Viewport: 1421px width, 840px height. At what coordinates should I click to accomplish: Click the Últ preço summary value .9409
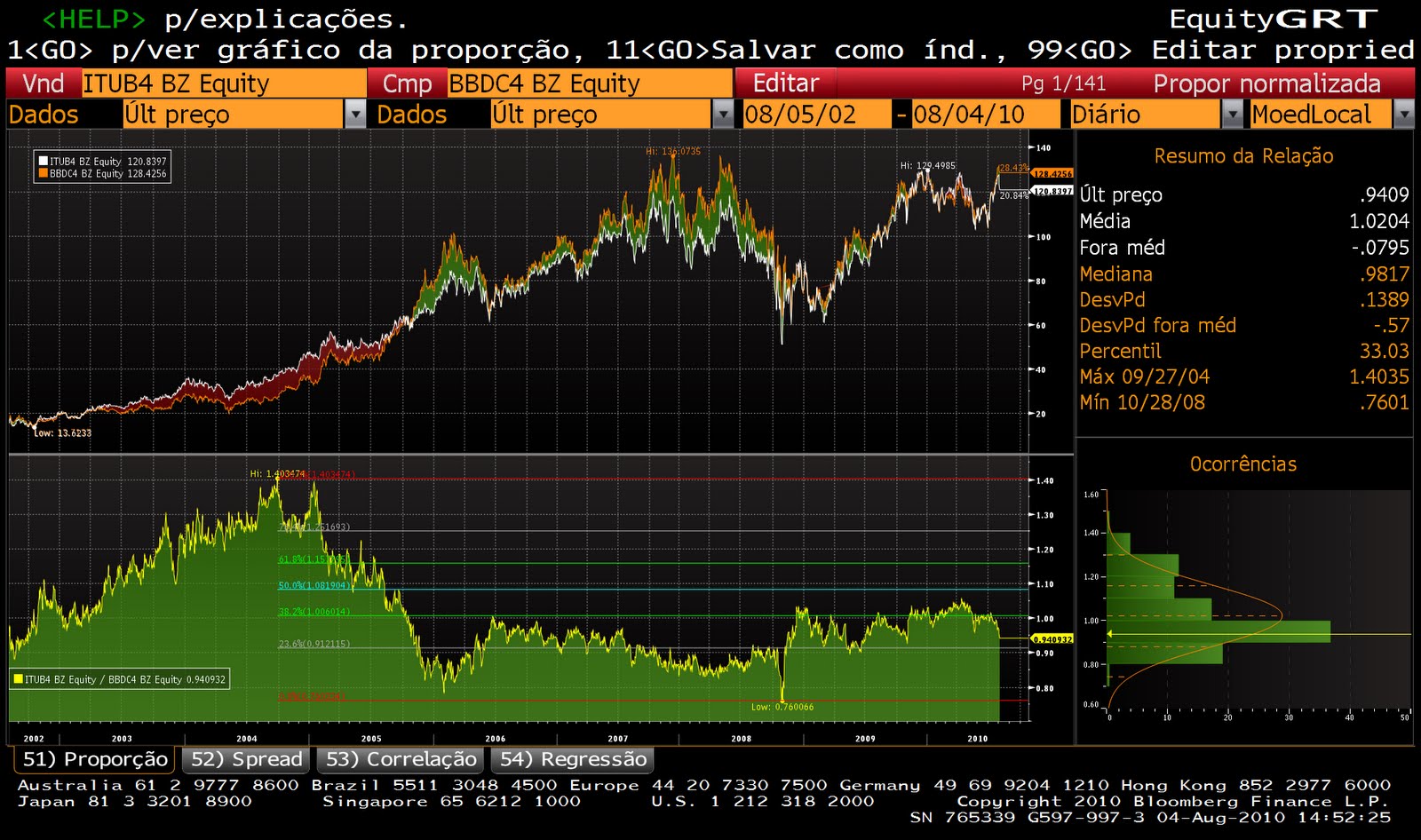pyautogui.click(x=1384, y=195)
